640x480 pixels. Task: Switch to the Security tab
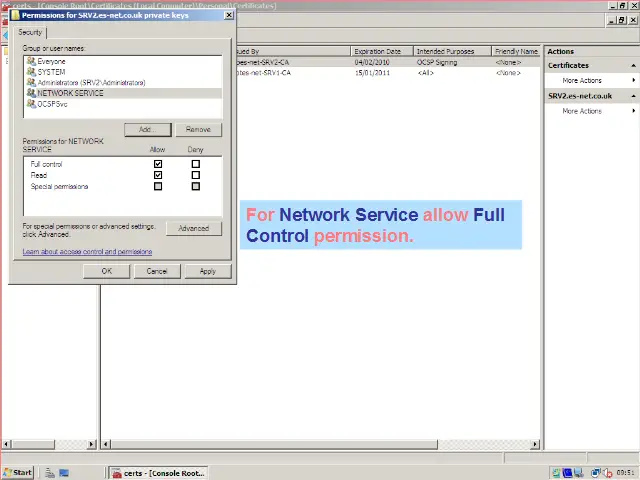point(30,33)
